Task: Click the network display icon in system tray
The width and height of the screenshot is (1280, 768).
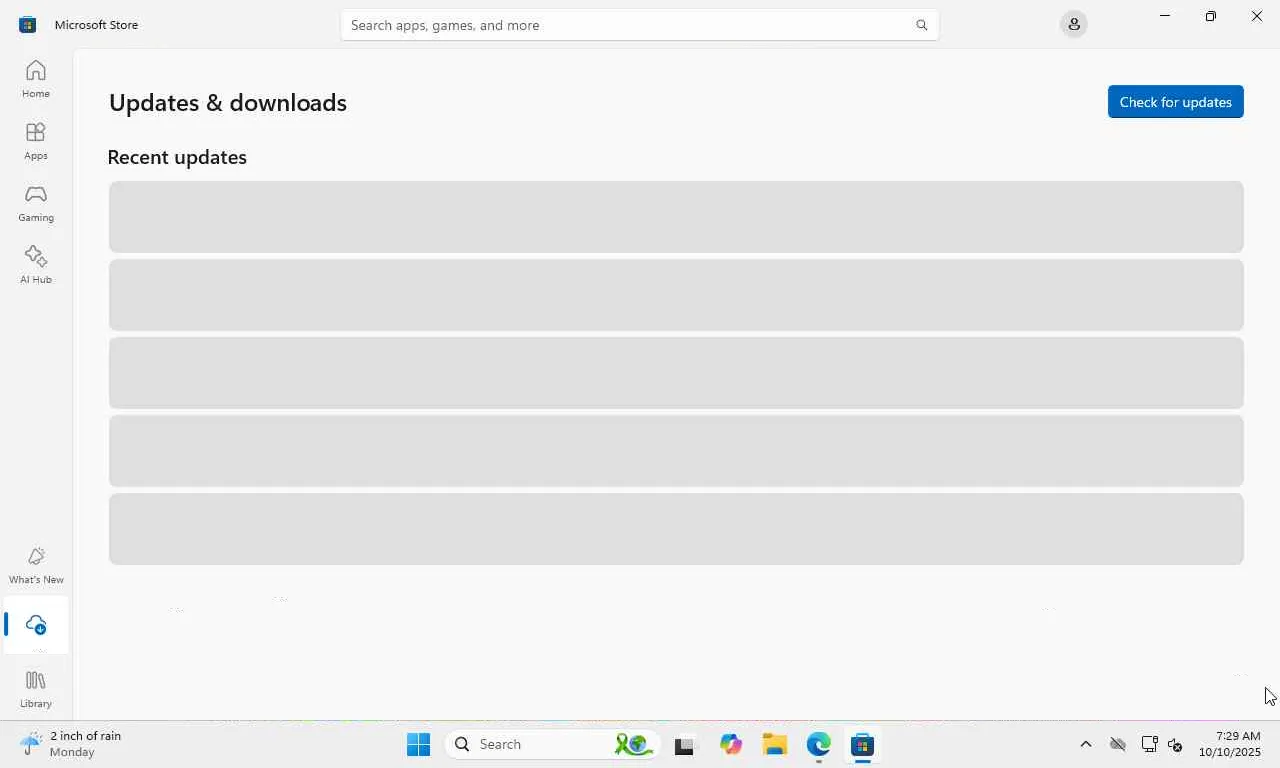Action: pyautogui.click(x=1149, y=744)
